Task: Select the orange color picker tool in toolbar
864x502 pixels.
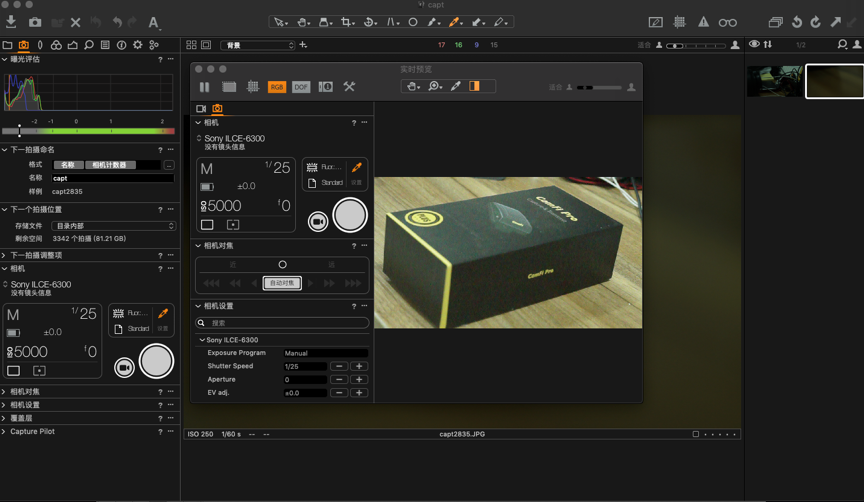Action: 455,22
